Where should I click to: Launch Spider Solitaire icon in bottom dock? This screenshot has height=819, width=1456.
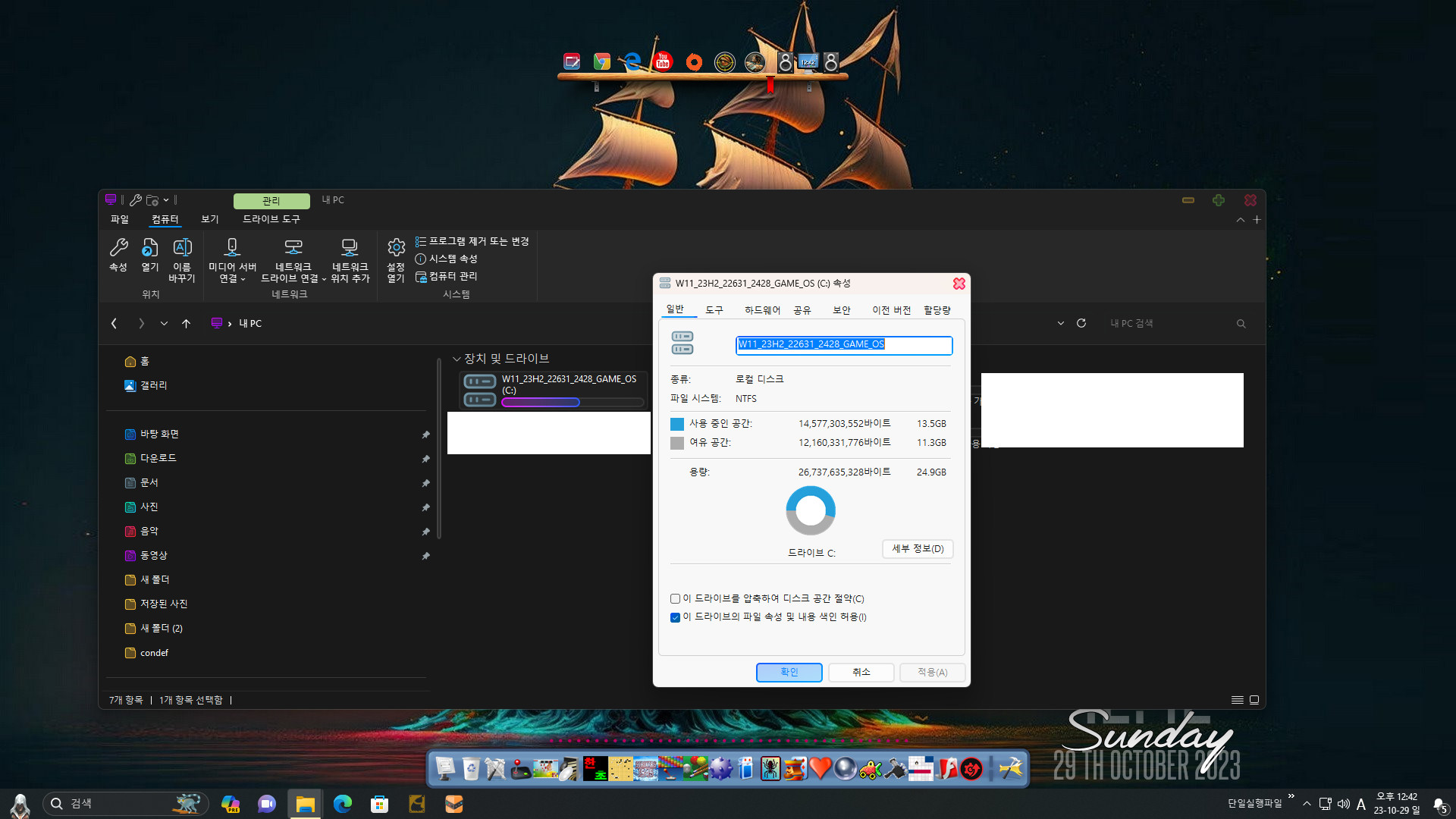point(770,768)
